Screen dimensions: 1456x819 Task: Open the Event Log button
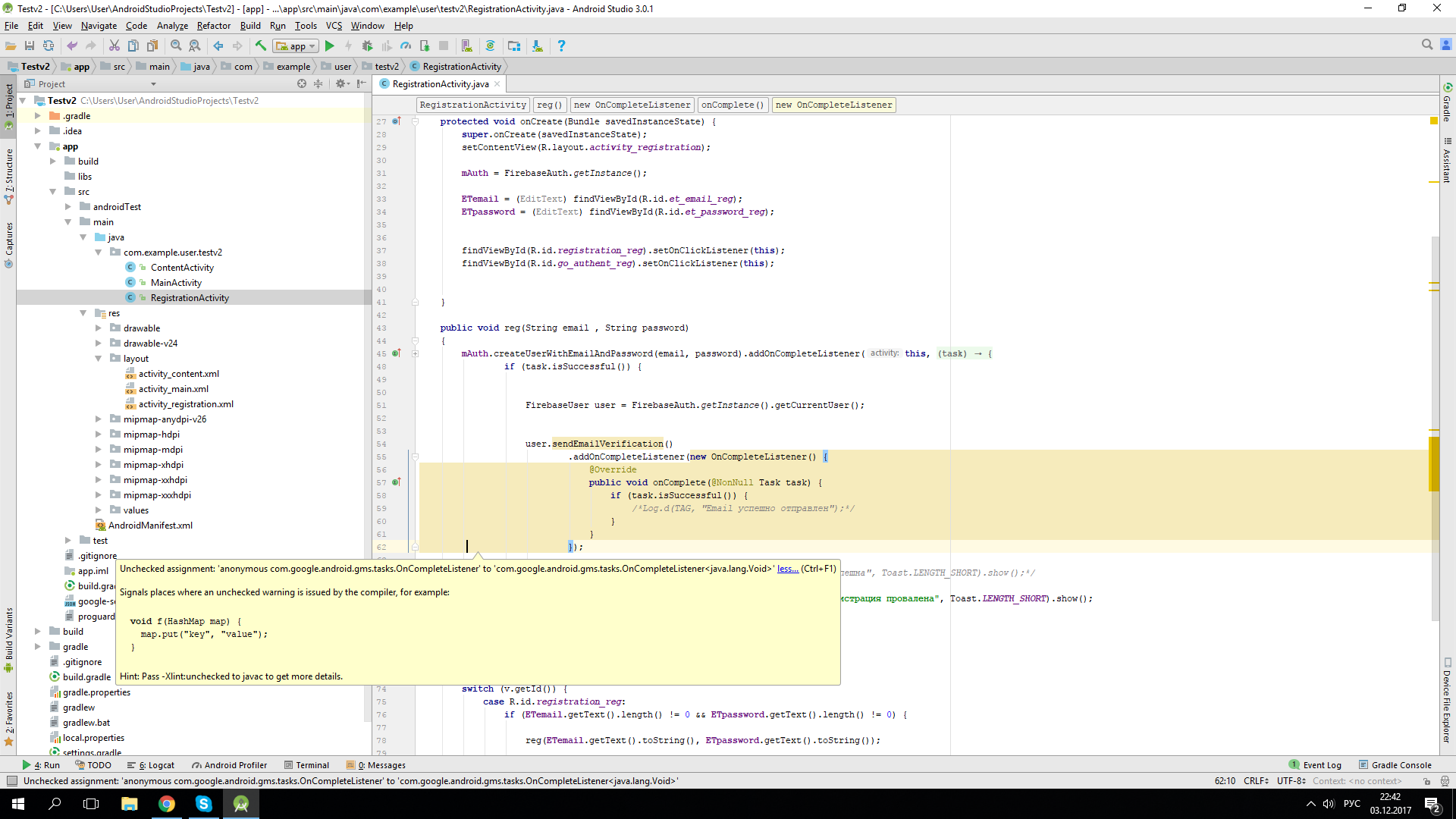(1315, 765)
